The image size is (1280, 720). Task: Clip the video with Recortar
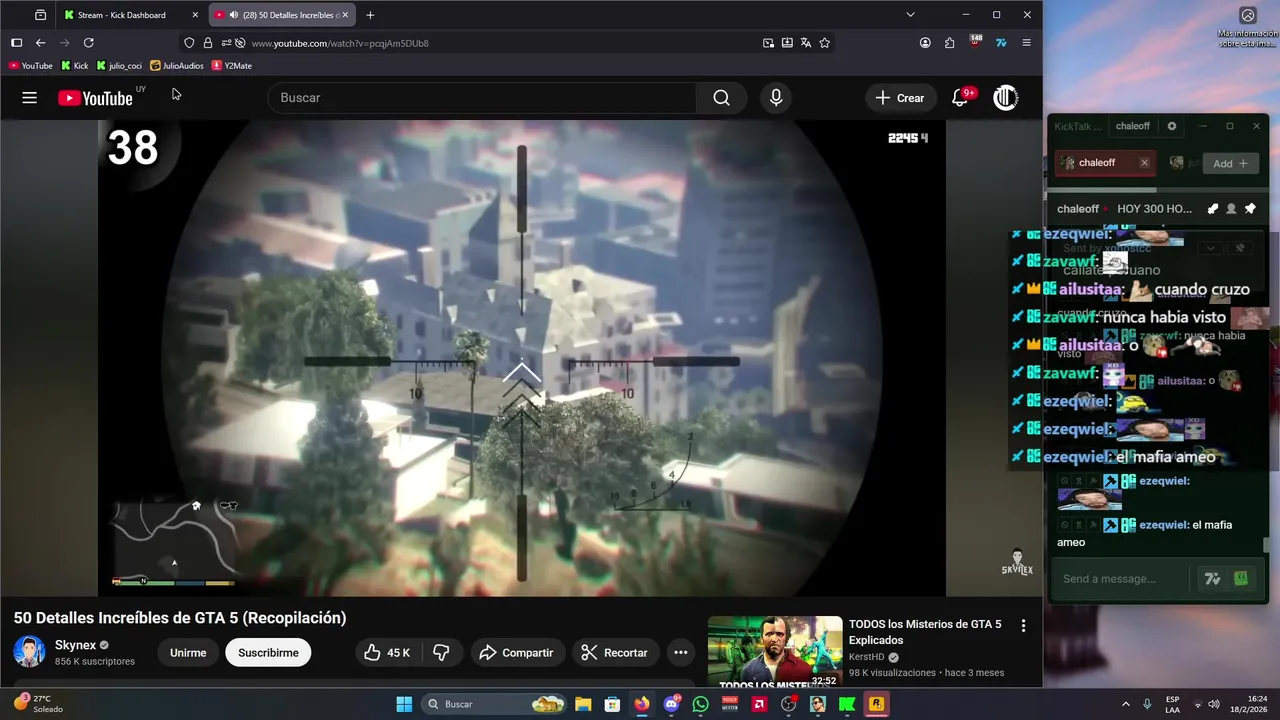[615, 653]
